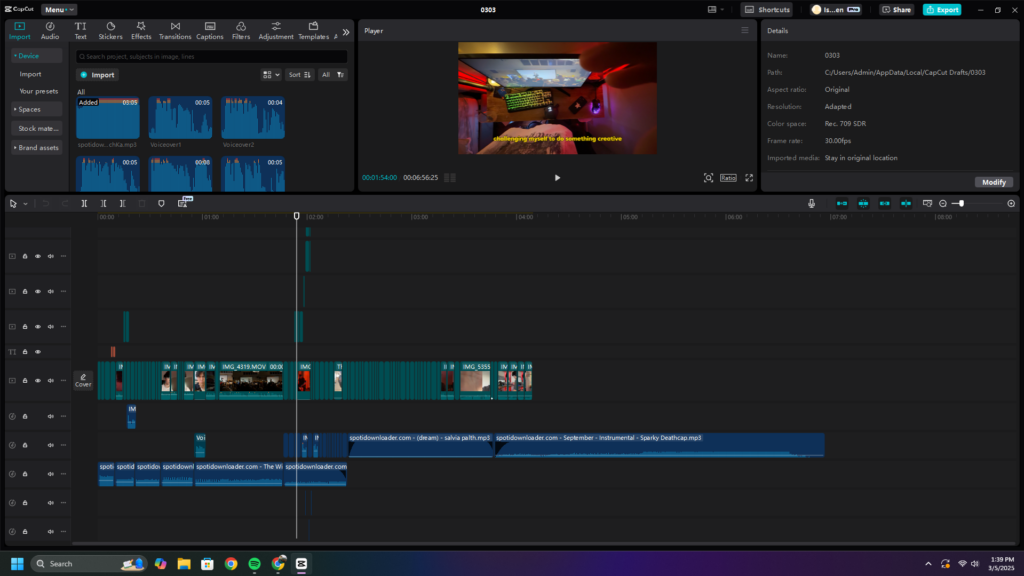
Task: Open the Menu dropdown
Action: point(59,10)
